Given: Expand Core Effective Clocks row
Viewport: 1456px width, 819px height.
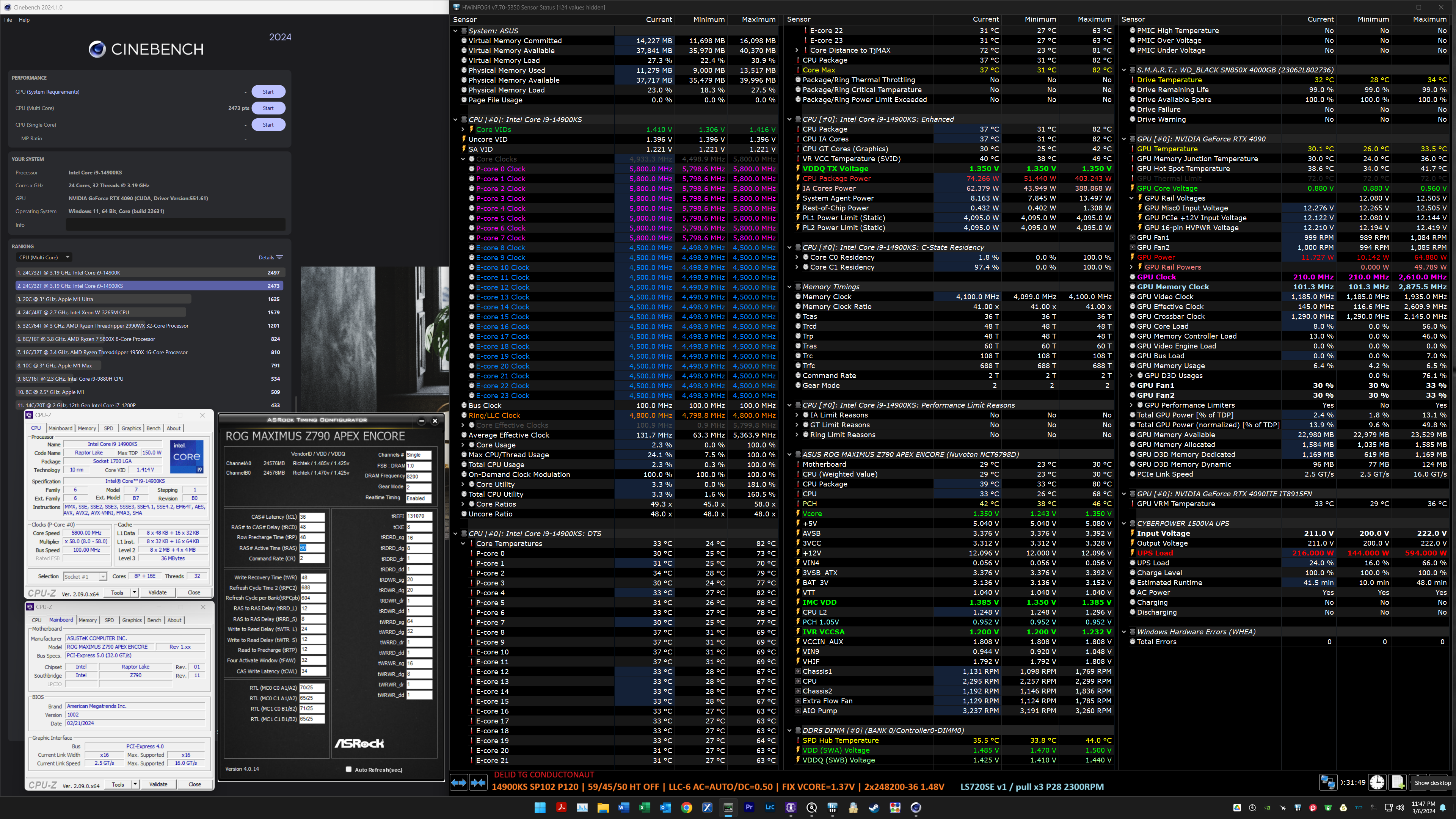Looking at the screenshot, I should [463, 425].
